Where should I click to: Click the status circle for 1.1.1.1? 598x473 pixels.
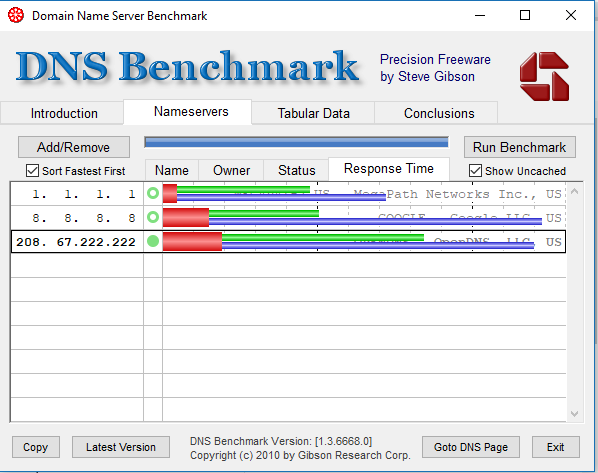tap(153, 193)
